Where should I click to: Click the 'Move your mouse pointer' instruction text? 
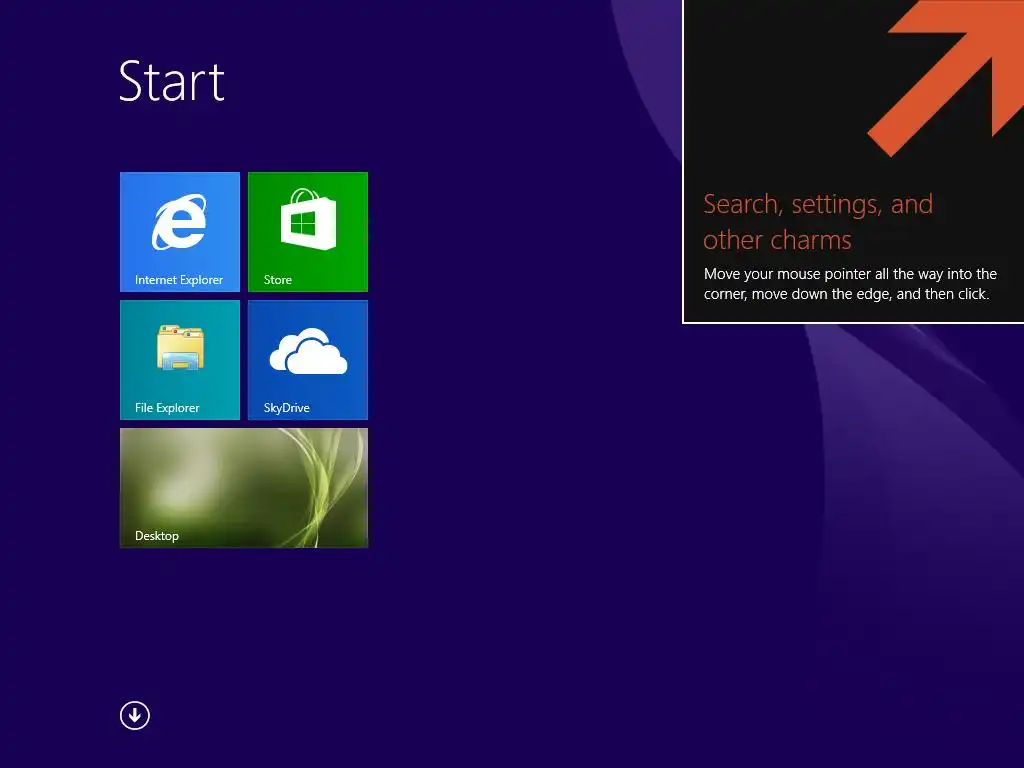pos(850,284)
